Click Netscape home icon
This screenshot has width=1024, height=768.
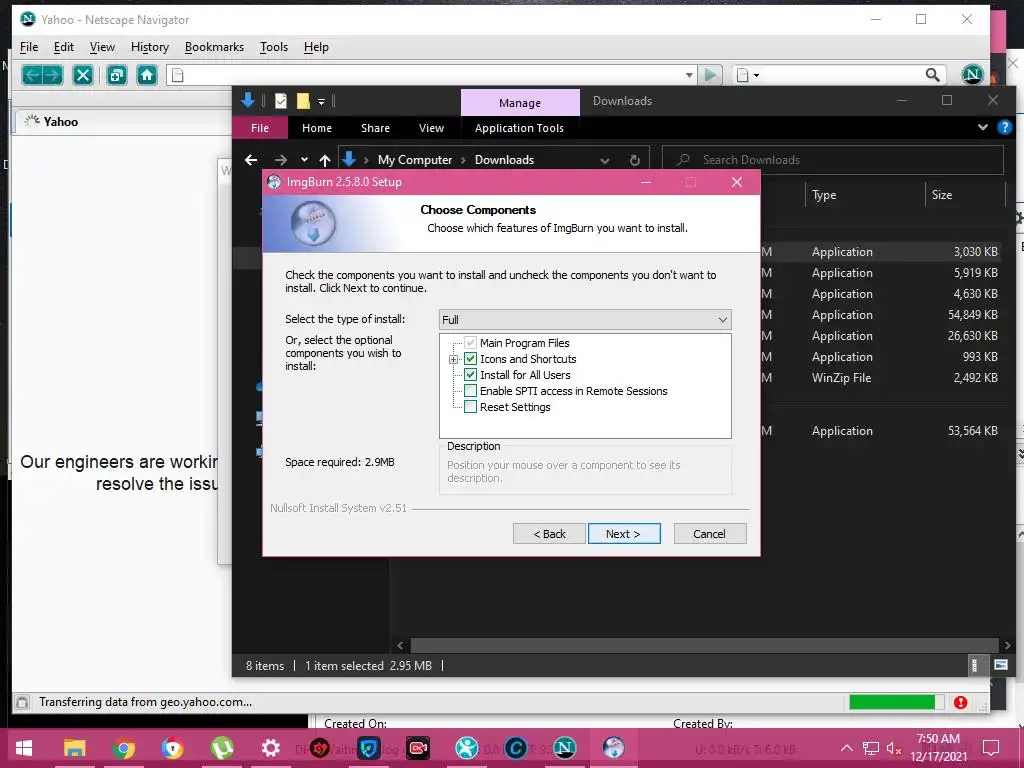[x=147, y=75]
